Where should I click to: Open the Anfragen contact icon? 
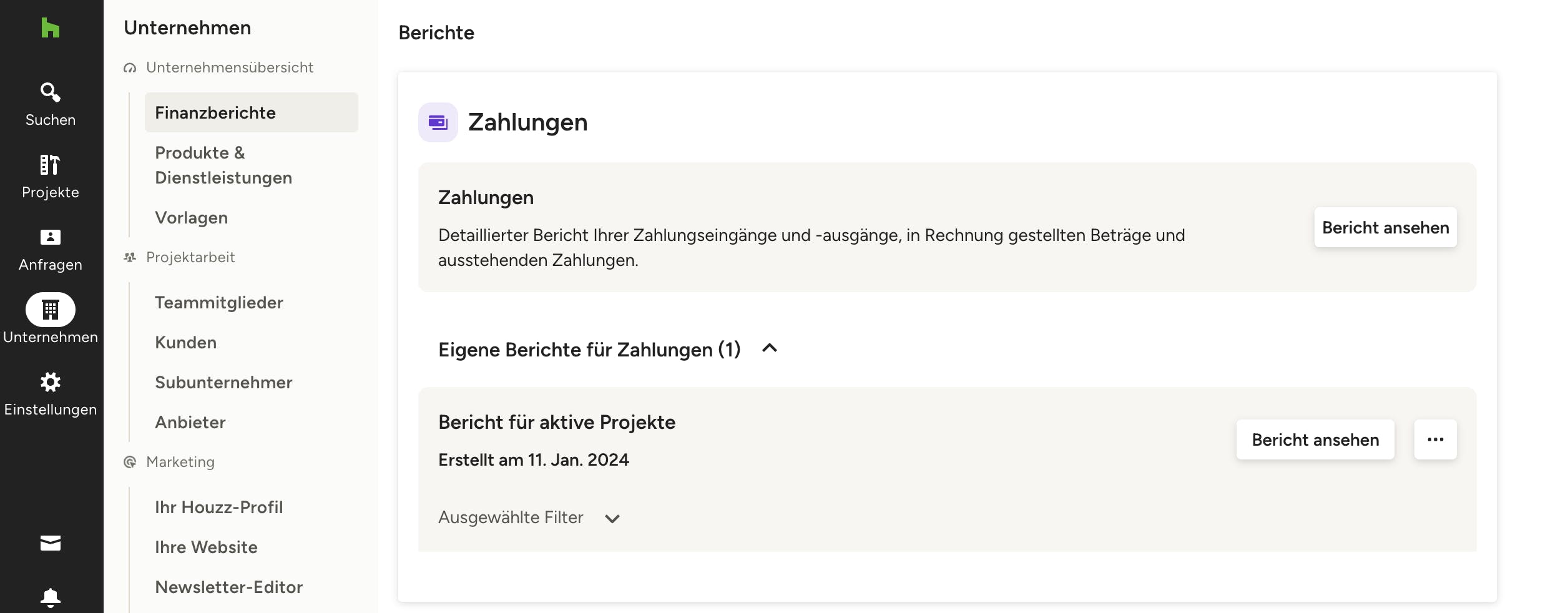tap(50, 237)
